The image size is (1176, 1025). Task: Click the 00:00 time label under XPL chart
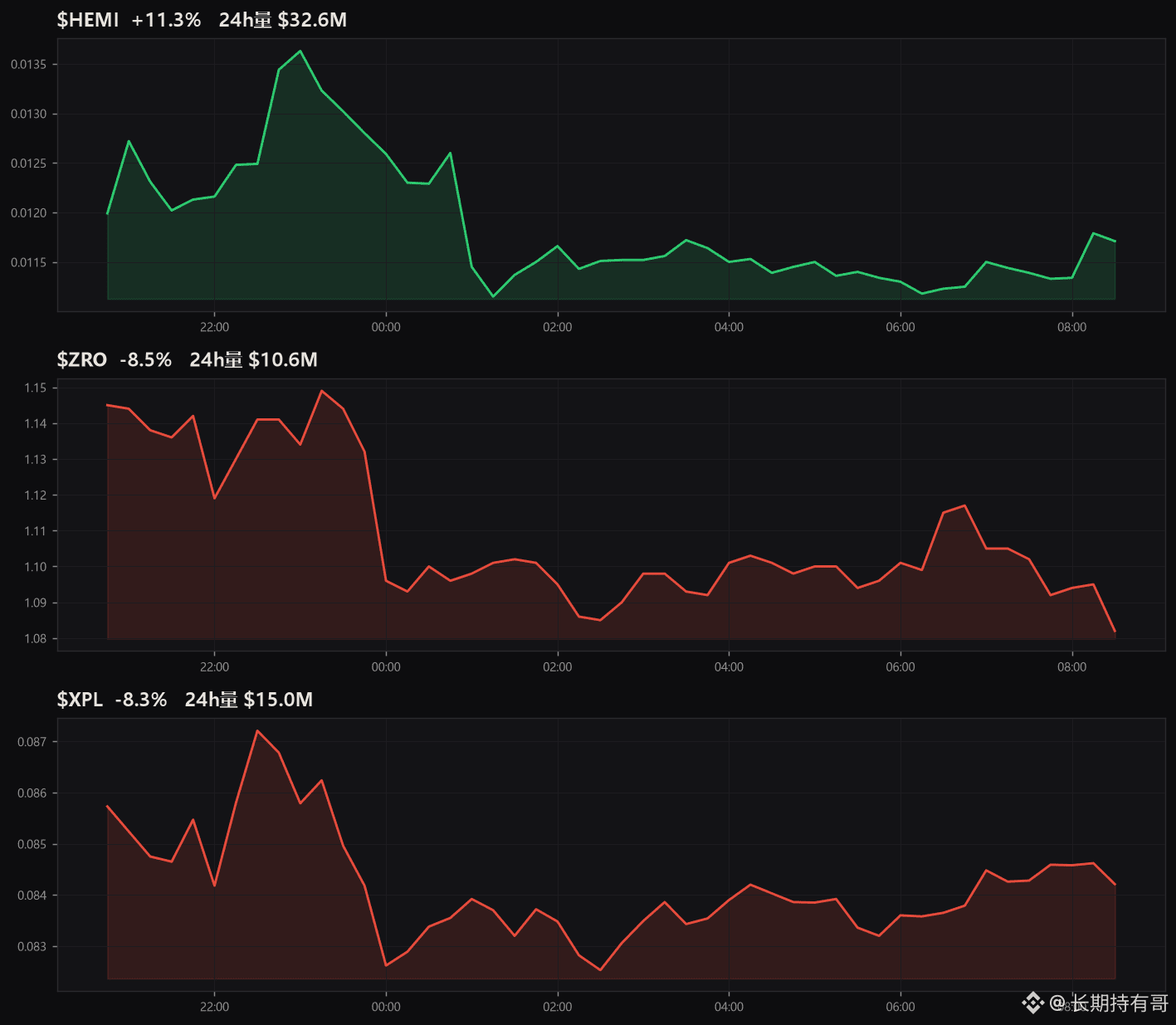(x=386, y=1007)
